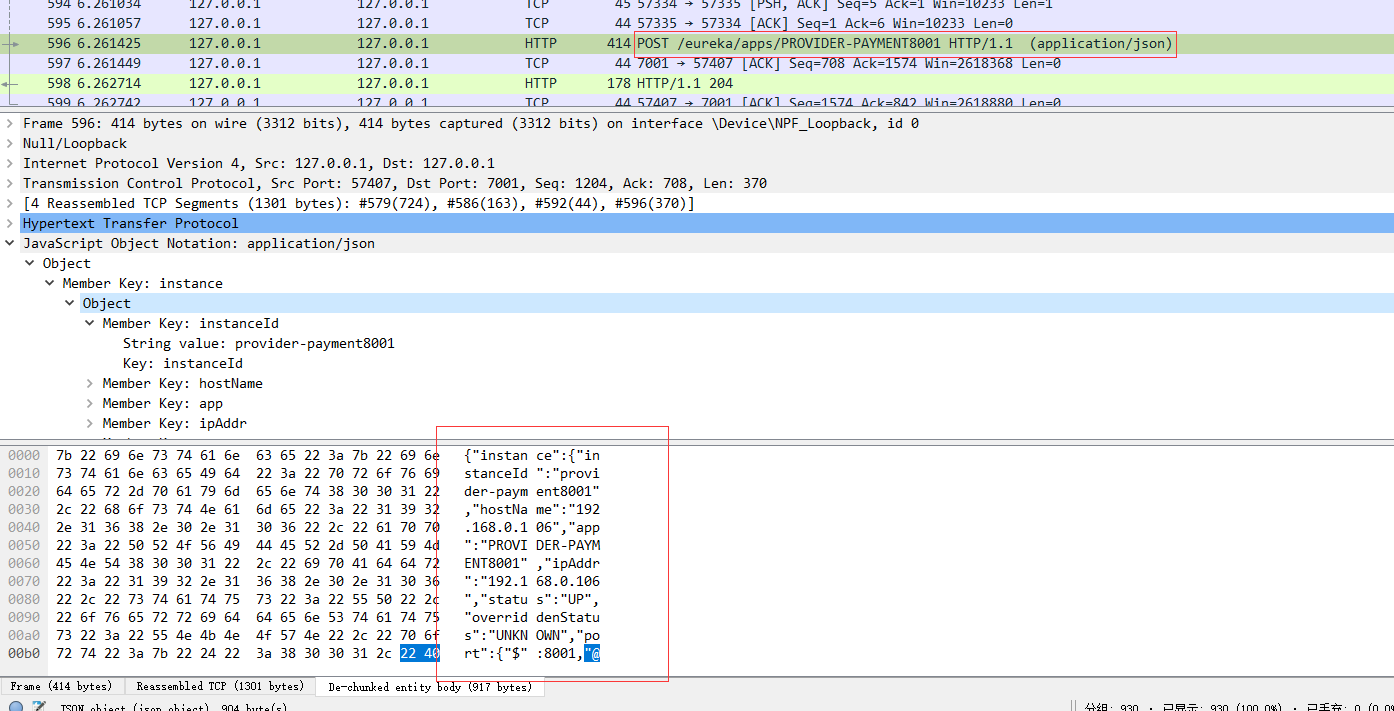Expand Internet Protocol Version 4 node
The image size is (1394, 711).
(x=10, y=163)
